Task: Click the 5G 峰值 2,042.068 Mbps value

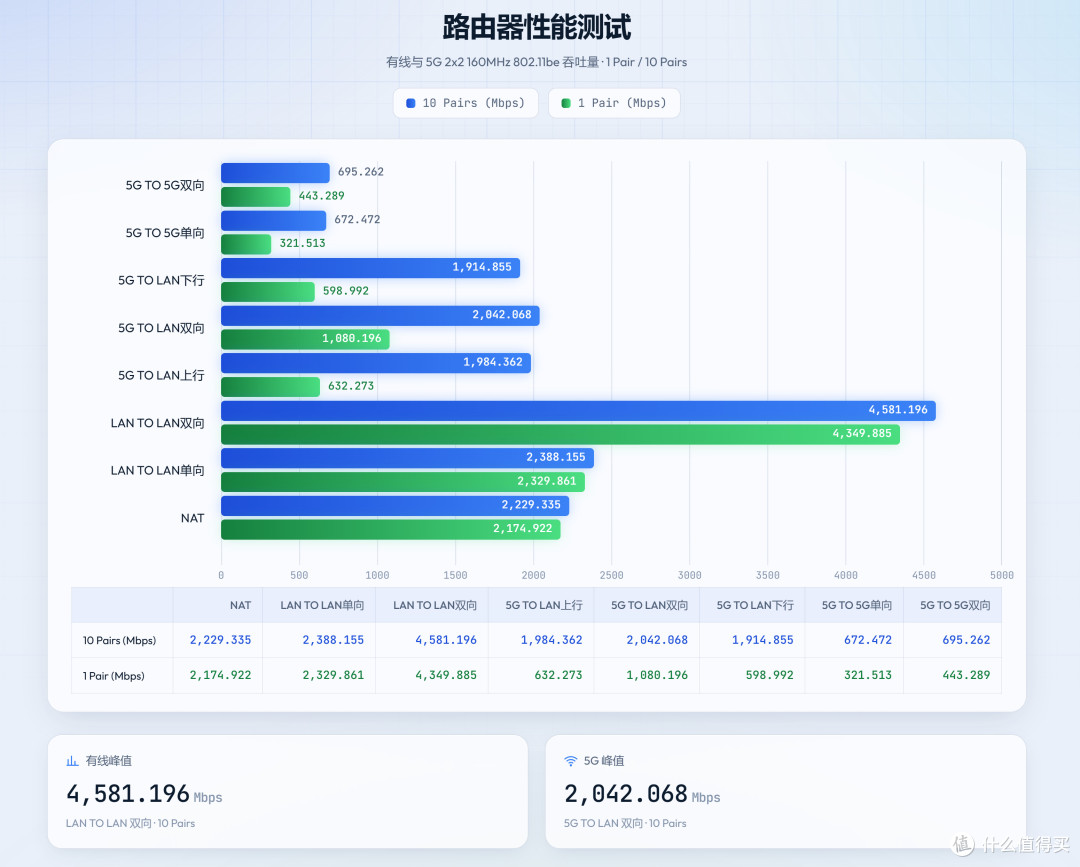Action: click(x=642, y=794)
